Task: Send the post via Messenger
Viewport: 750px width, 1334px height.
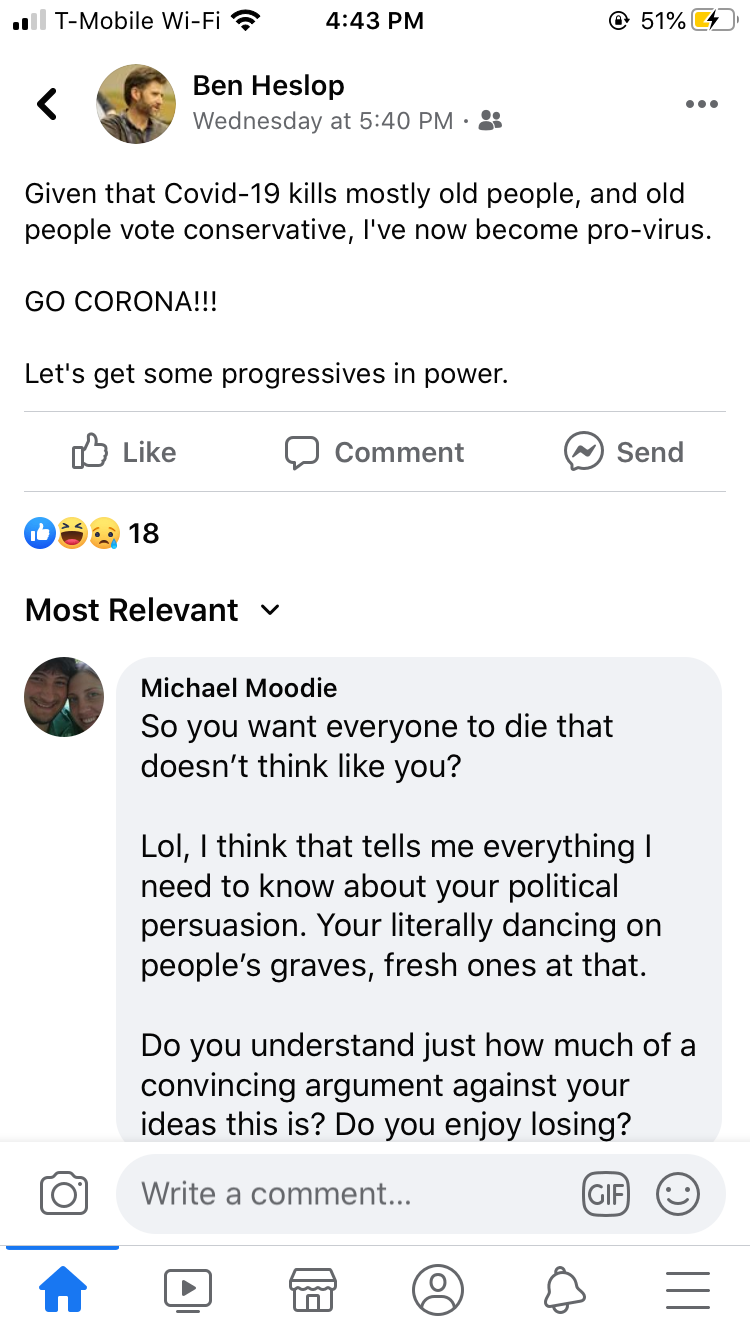Action: (x=624, y=452)
